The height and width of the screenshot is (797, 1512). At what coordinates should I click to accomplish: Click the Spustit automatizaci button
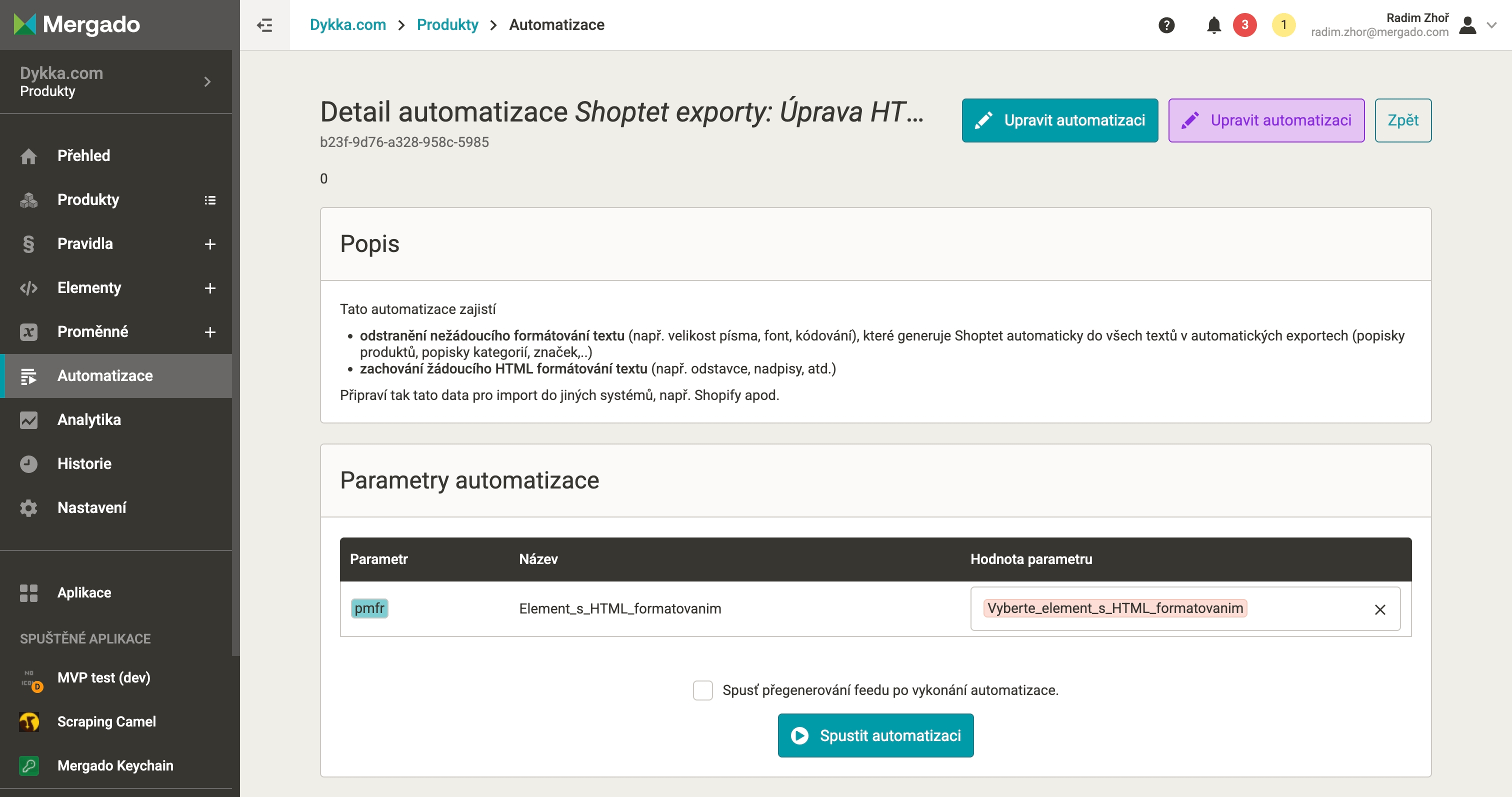[x=875, y=735]
